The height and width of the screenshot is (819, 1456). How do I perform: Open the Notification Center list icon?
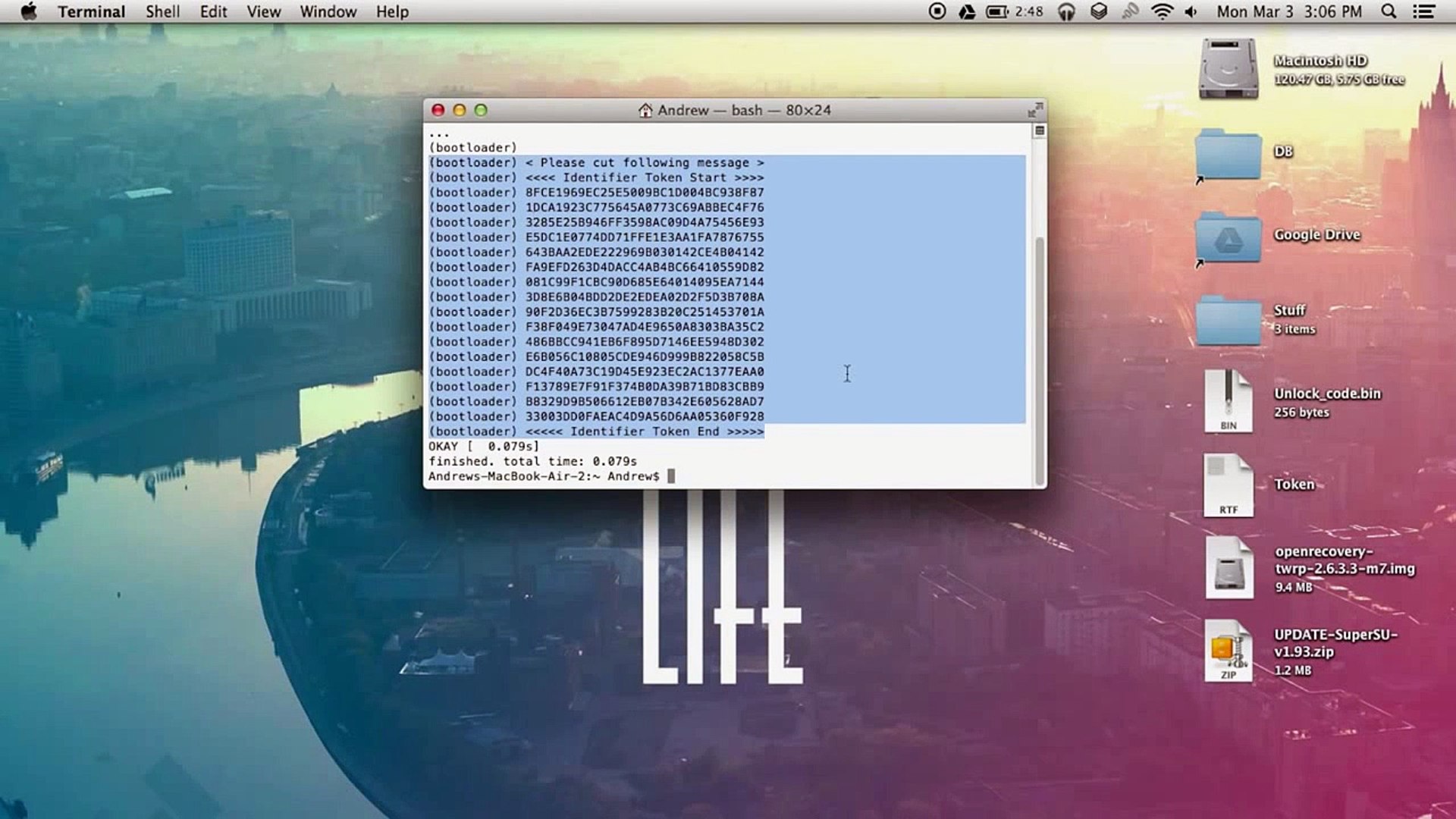[x=1424, y=11]
